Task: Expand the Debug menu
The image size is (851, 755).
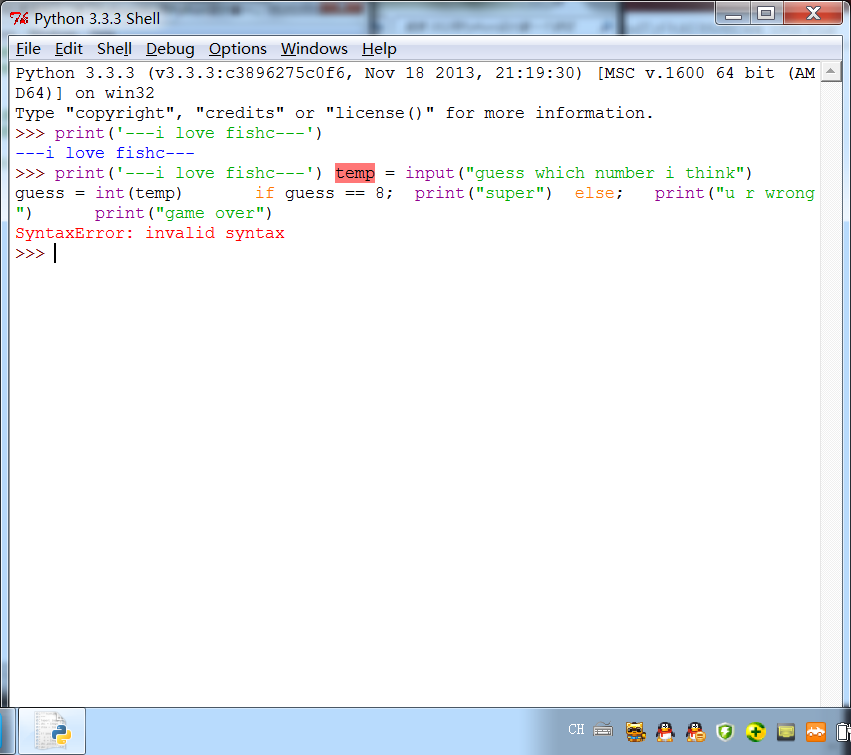Action: pyautogui.click(x=170, y=49)
